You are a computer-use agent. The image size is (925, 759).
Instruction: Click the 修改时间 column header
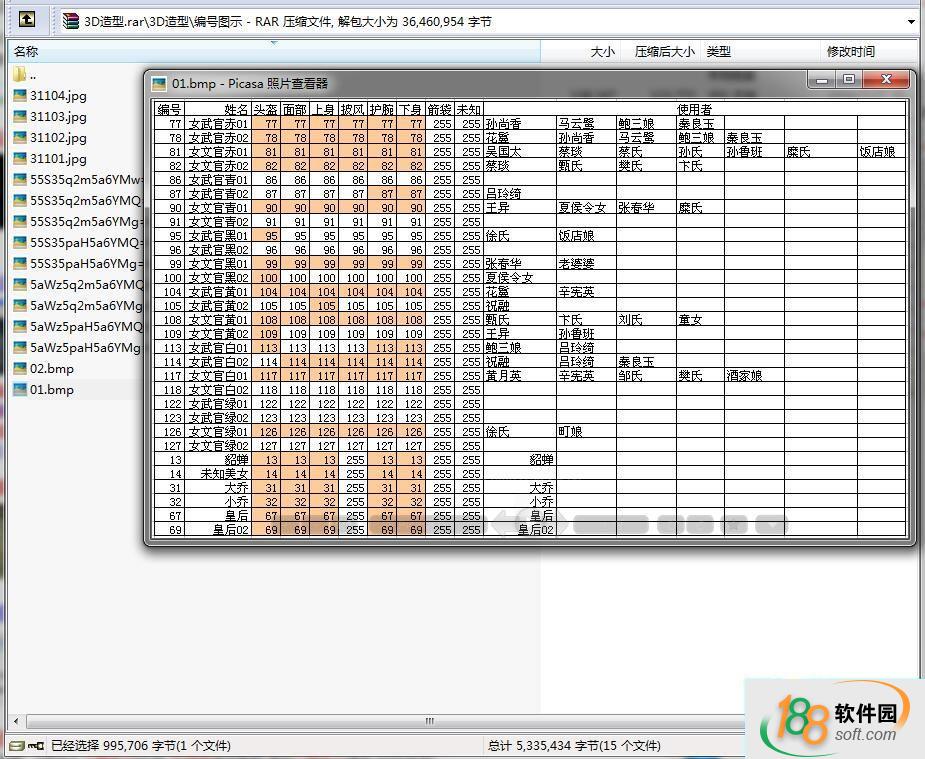(850, 51)
